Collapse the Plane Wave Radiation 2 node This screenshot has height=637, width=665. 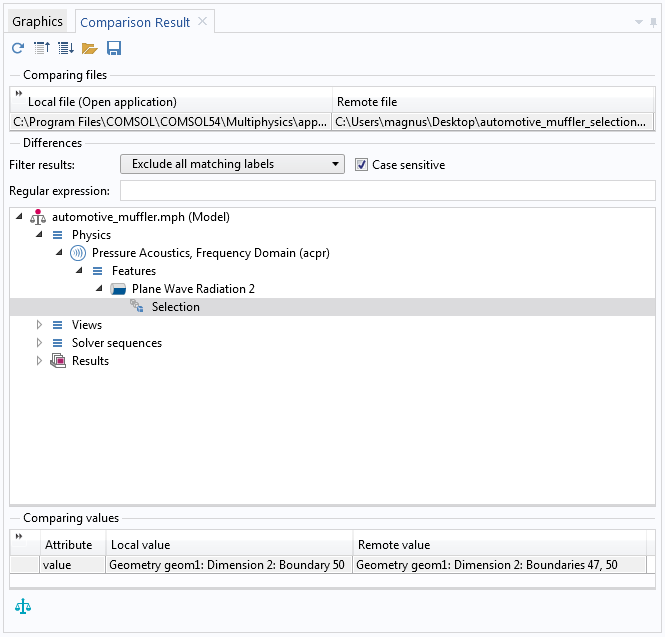(x=99, y=289)
